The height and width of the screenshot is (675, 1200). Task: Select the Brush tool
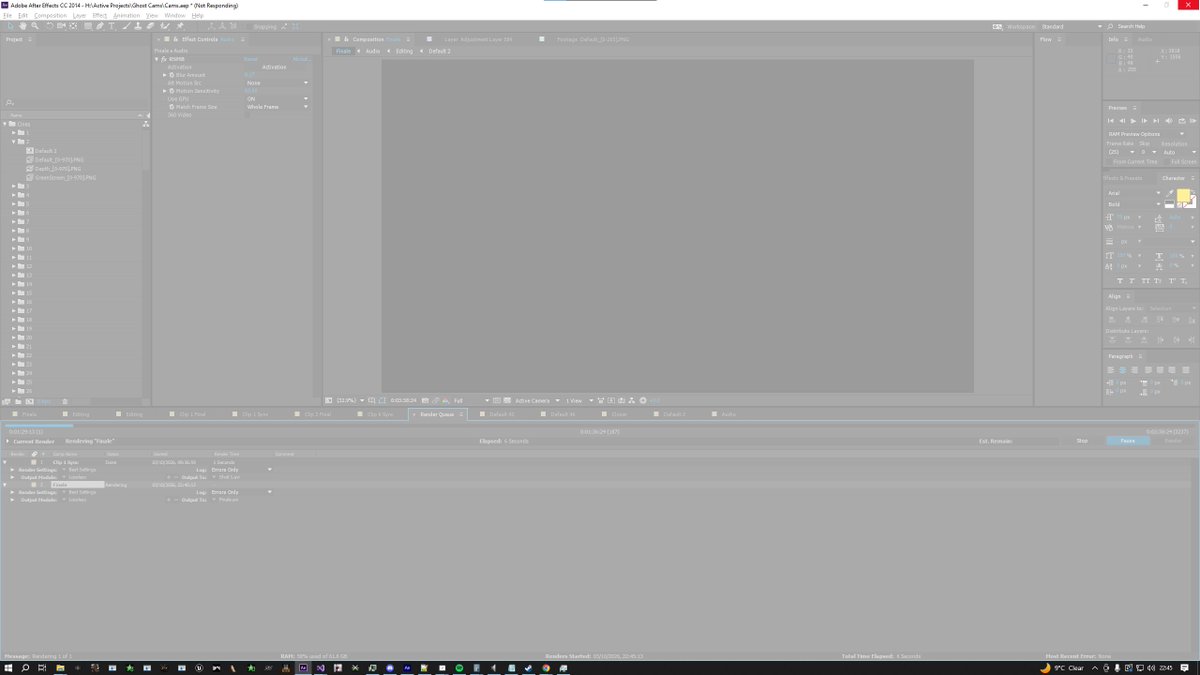[x=125, y=26]
